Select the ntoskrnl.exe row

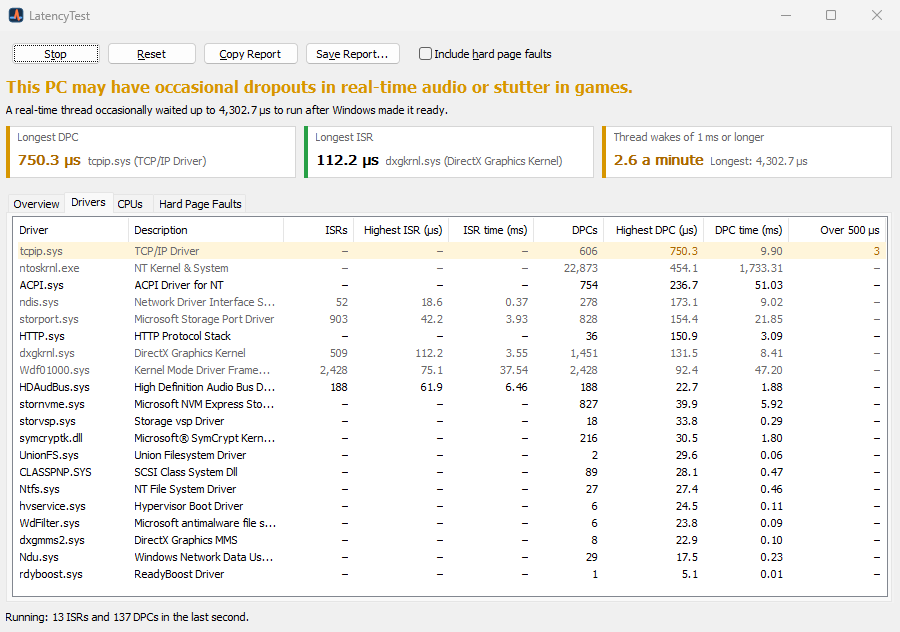click(449, 268)
